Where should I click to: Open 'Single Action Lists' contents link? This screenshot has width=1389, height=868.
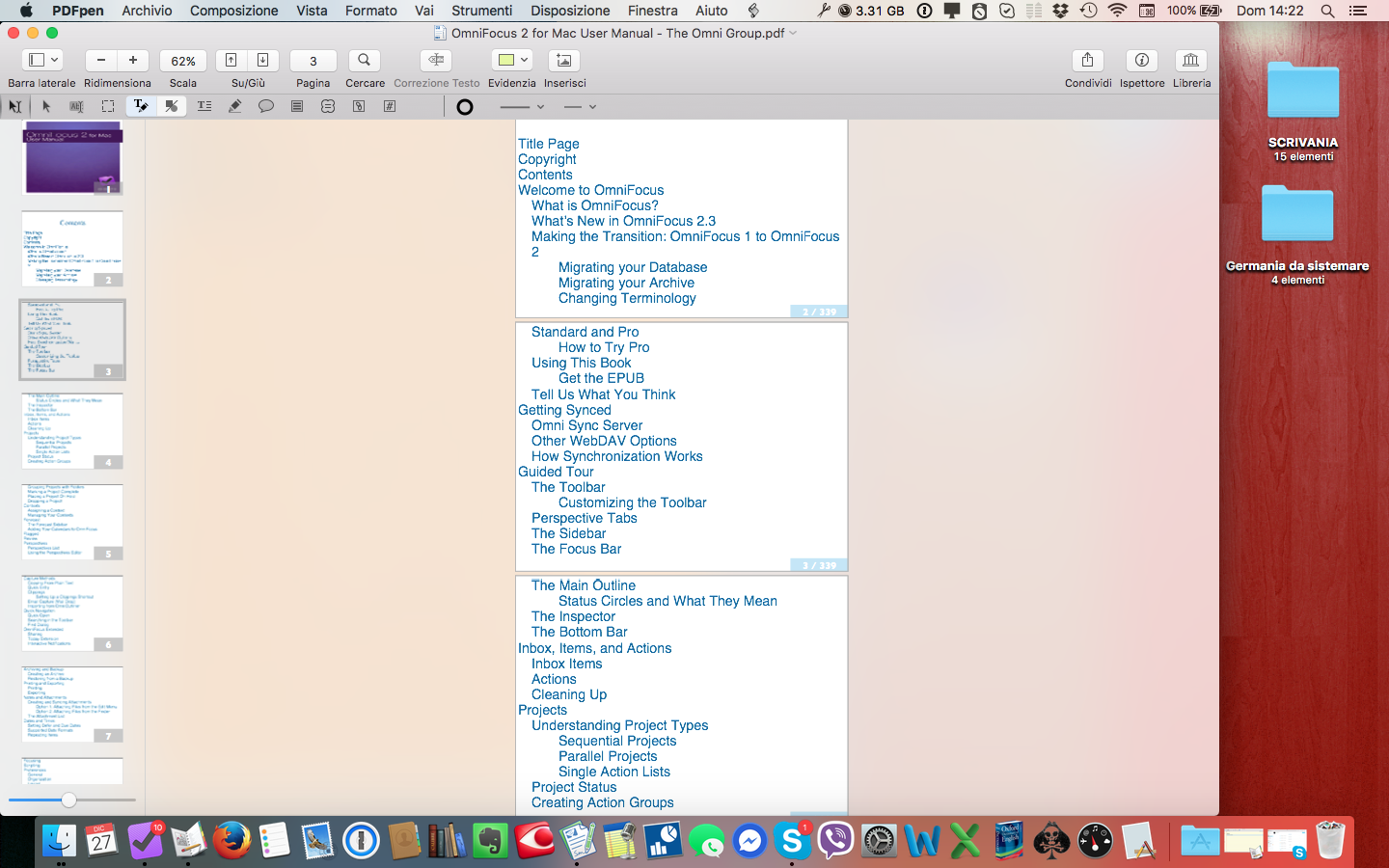pyautogui.click(x=614, y=772)
